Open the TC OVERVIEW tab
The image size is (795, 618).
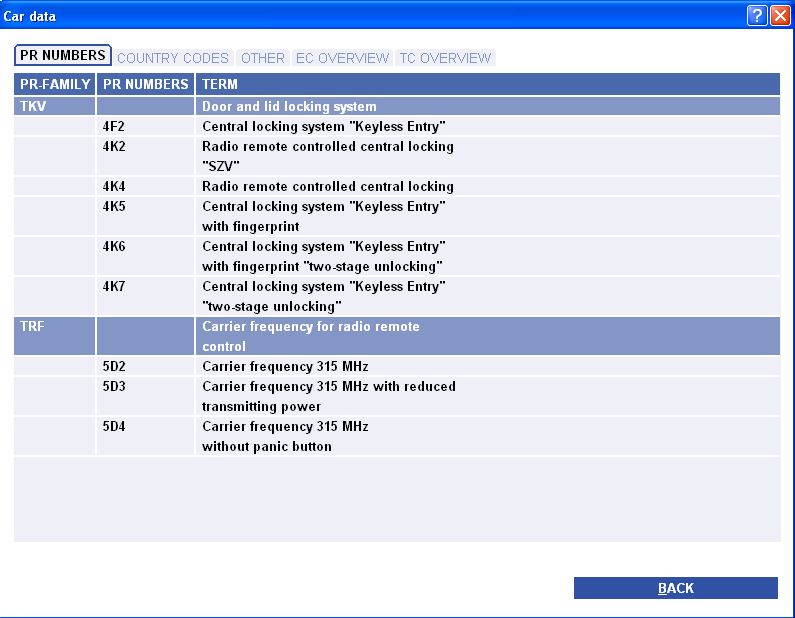pyautogui.click(x=445, y=58)
